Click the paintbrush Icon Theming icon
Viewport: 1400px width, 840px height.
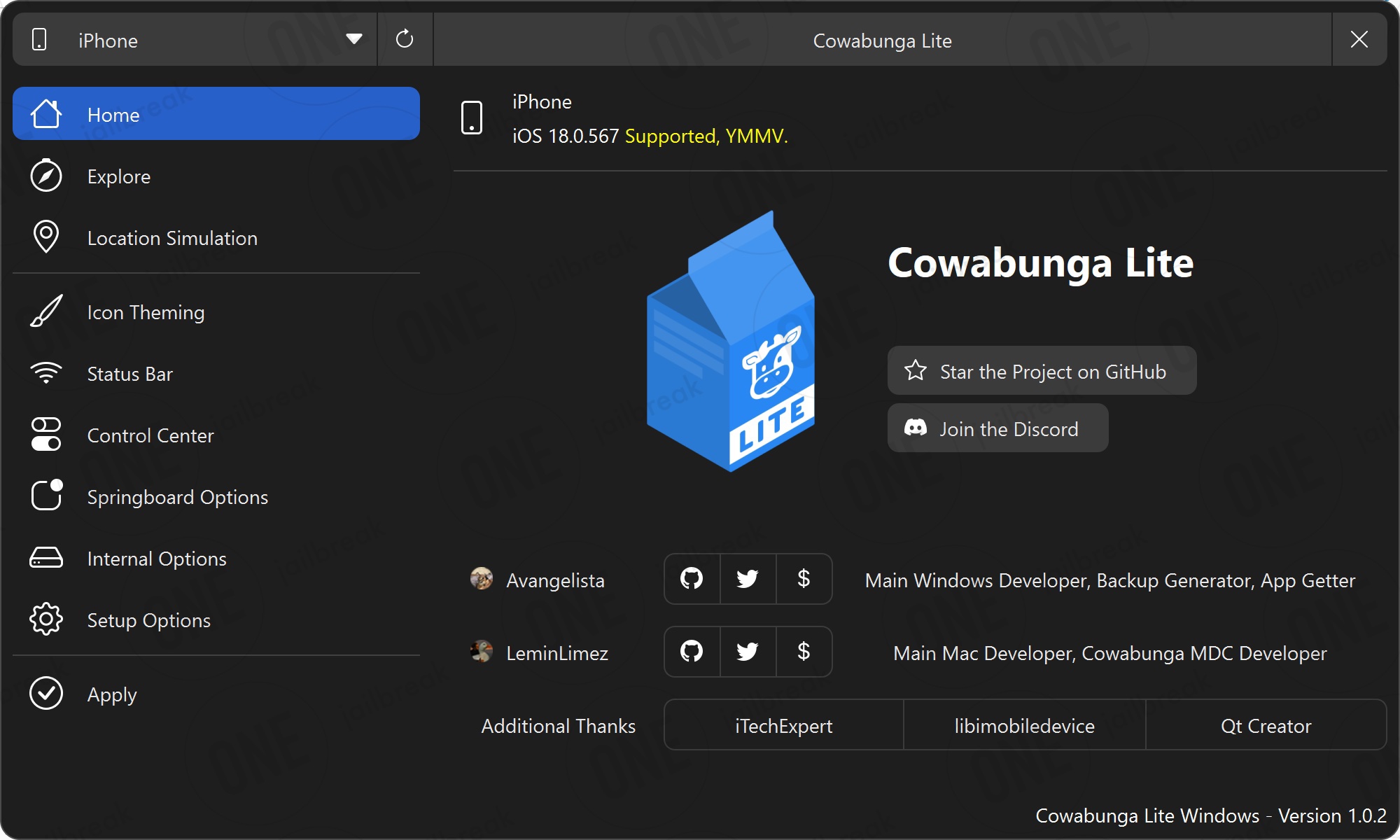[x=46, y=311]
